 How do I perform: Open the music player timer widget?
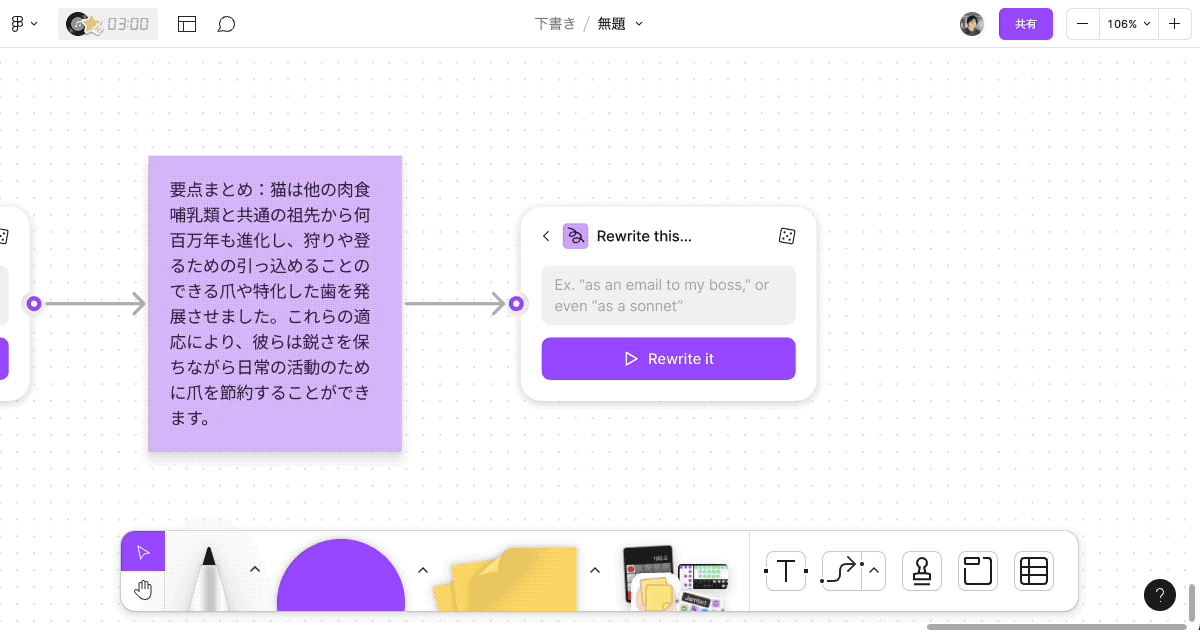pos(107,23)
